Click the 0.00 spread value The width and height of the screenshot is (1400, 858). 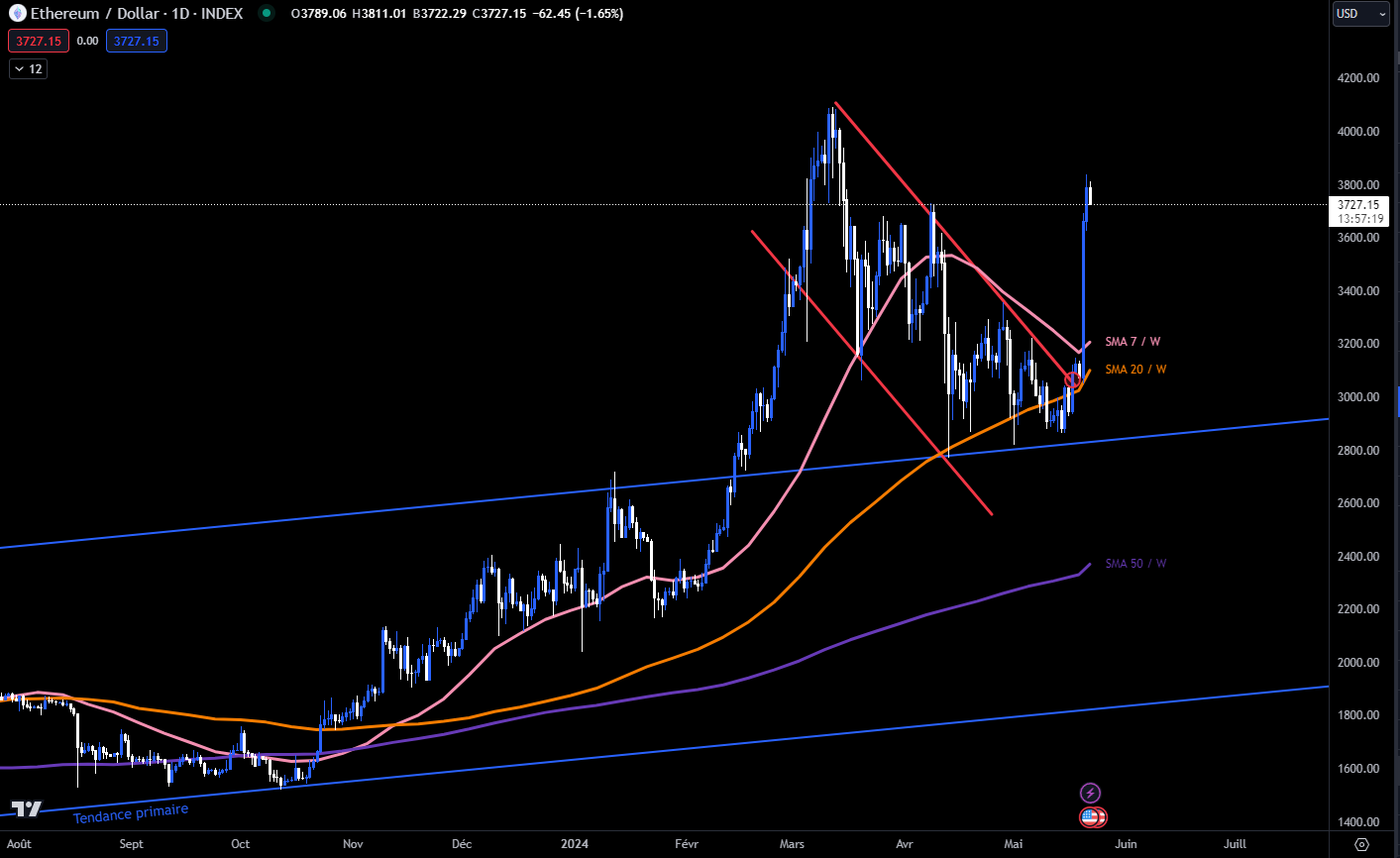(x=87, y=41)
